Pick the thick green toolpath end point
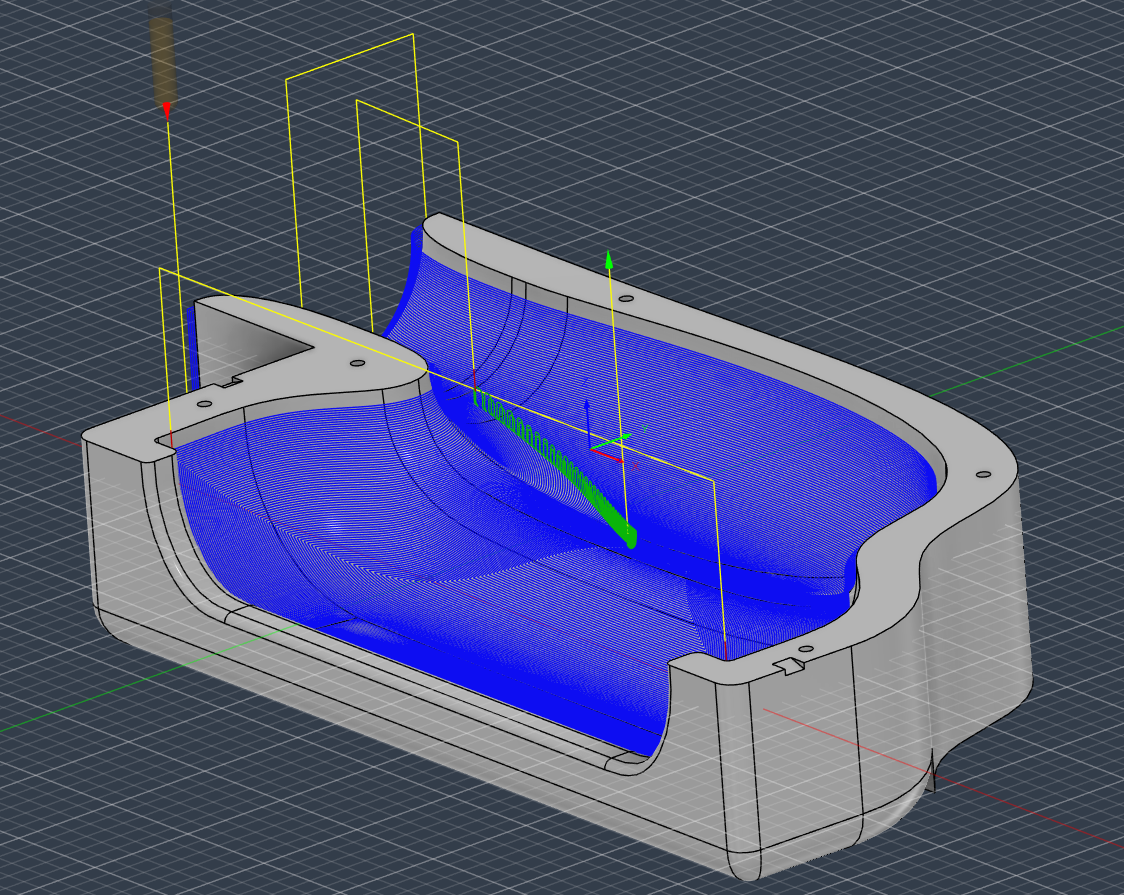1124x895 pixels. pyautogui.click(x=630, y=538)
